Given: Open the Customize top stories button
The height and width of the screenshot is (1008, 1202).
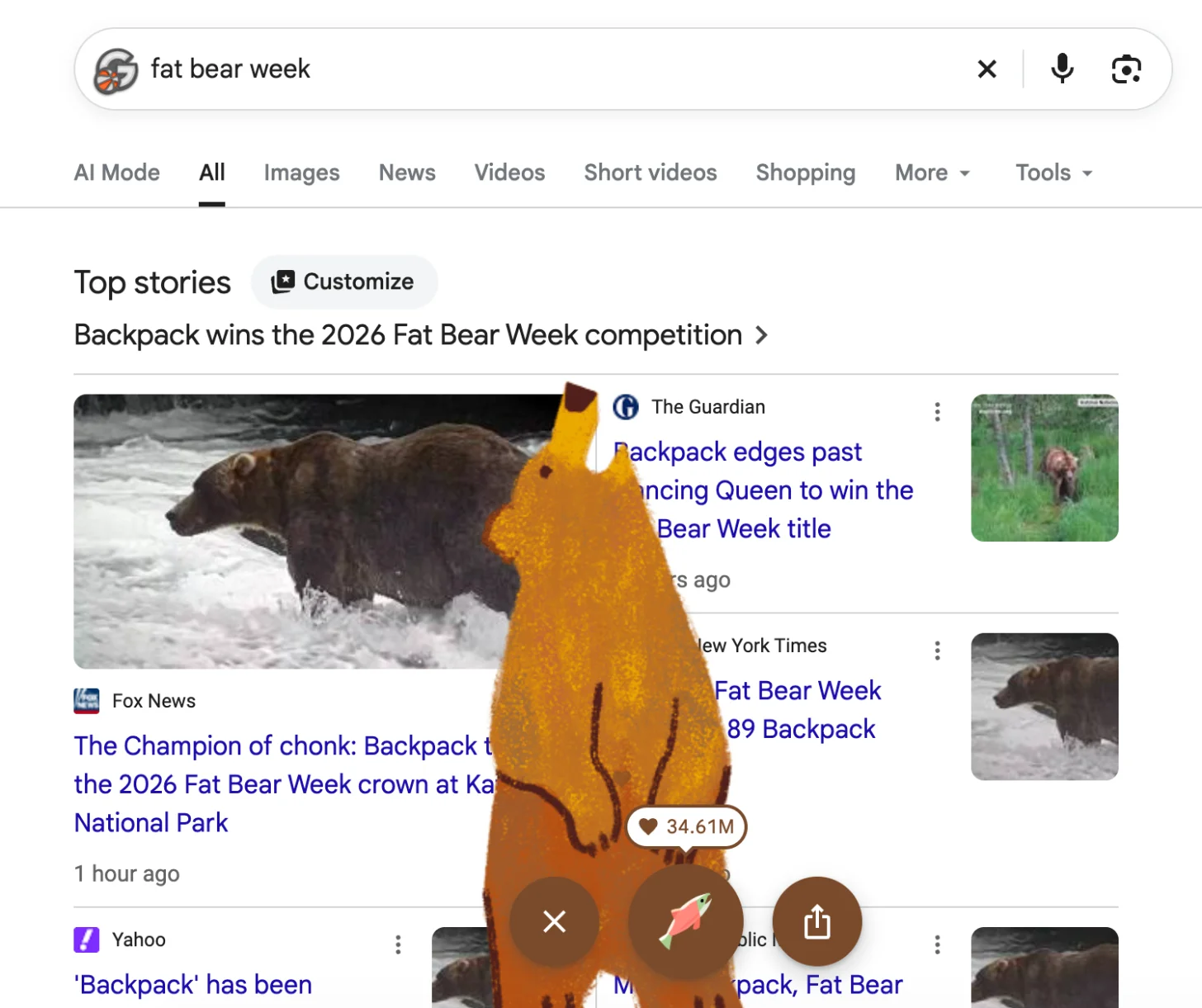Looking at the screenshot, I should (344, 282).
